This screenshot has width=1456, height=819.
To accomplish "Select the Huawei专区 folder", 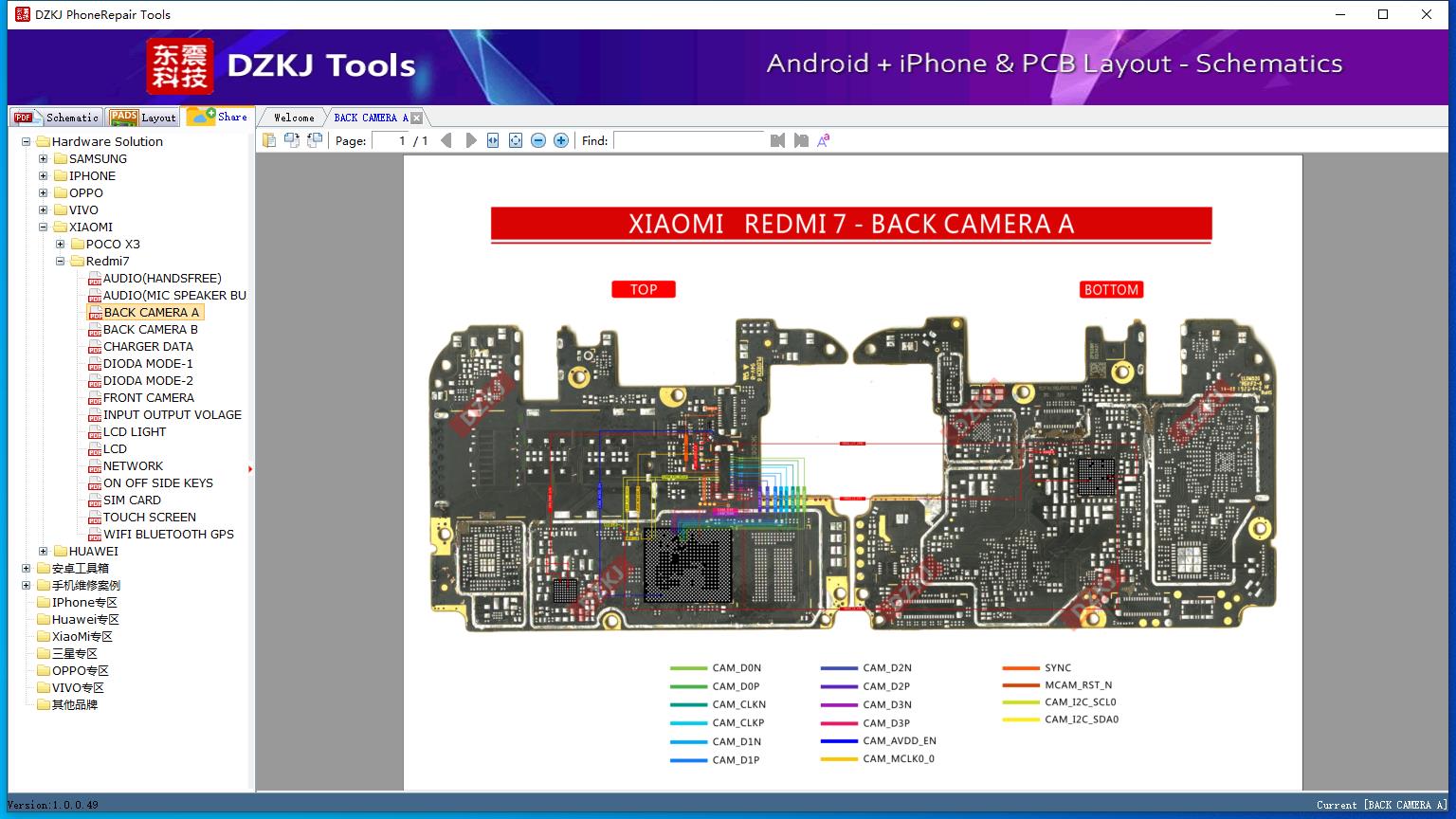I will (x=85, y=620).
